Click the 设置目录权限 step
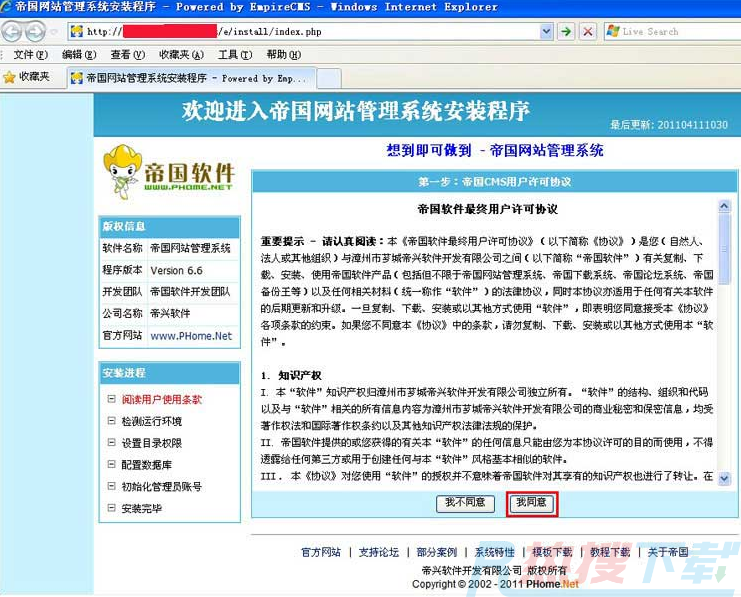This screenshot has width=741, height=597. [x=152, y=443]
